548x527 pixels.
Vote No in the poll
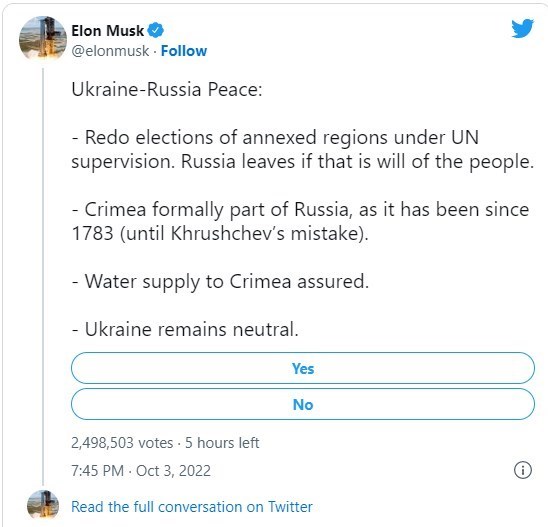coord(303,404)
